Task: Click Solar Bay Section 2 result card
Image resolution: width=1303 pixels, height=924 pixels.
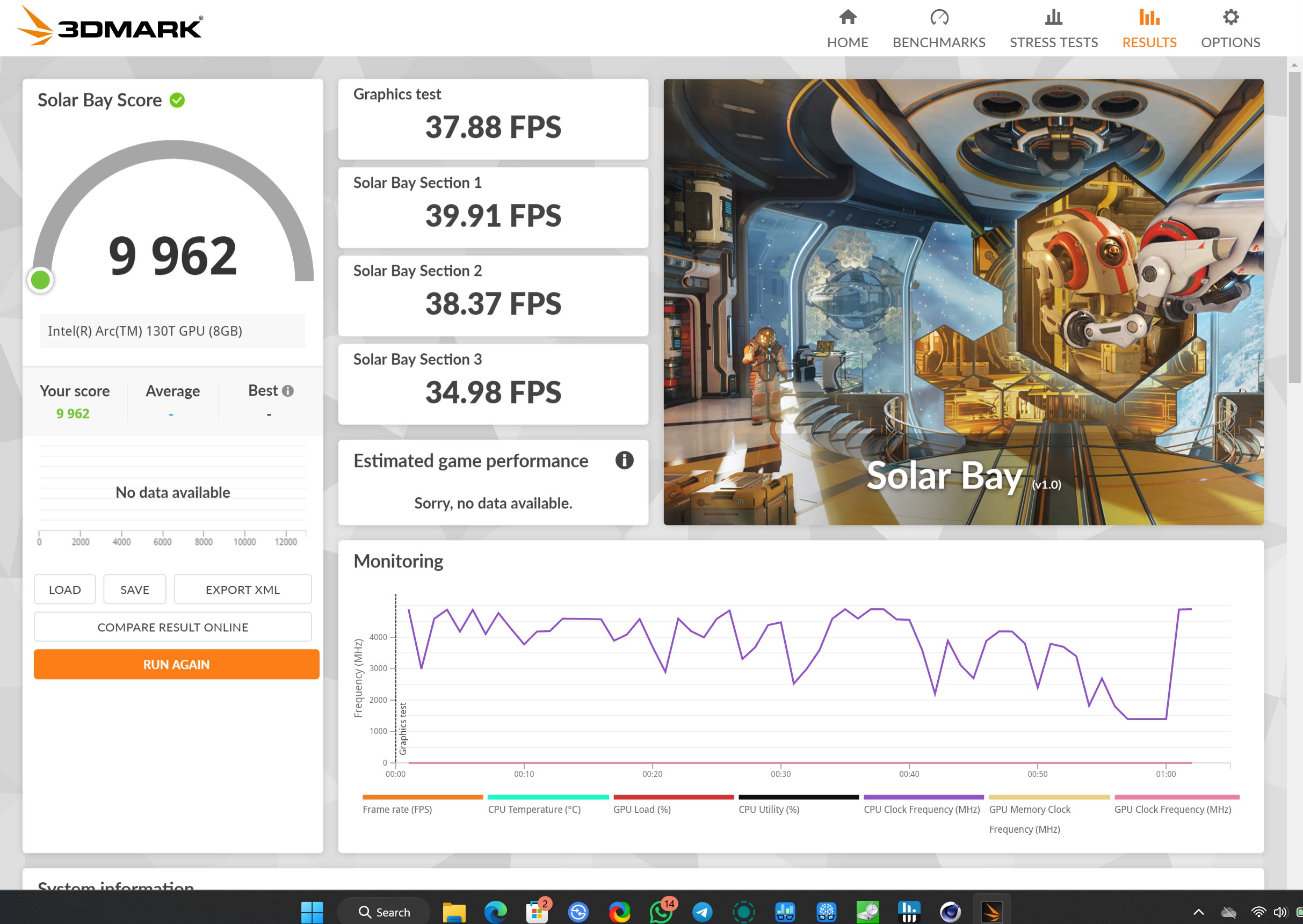Action: coord(493,296)
